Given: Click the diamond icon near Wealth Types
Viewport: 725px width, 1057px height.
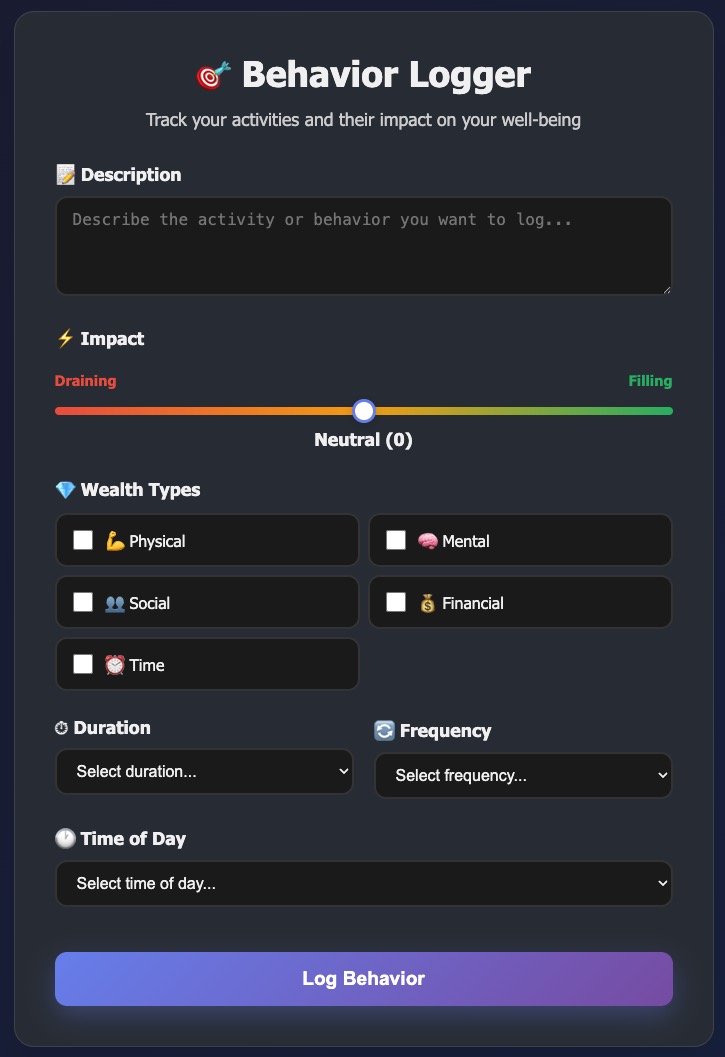Looking at the screenshot, I should (x=65, y=489).
